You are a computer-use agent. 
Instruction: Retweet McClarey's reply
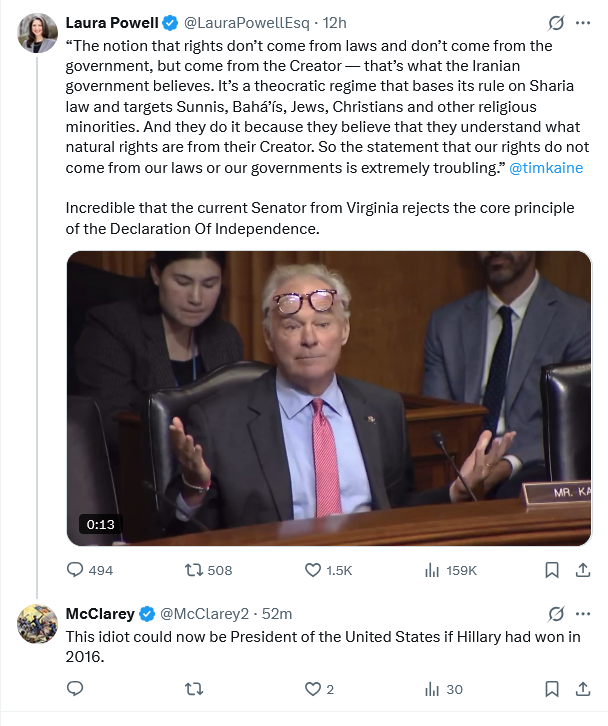[194, 689]
